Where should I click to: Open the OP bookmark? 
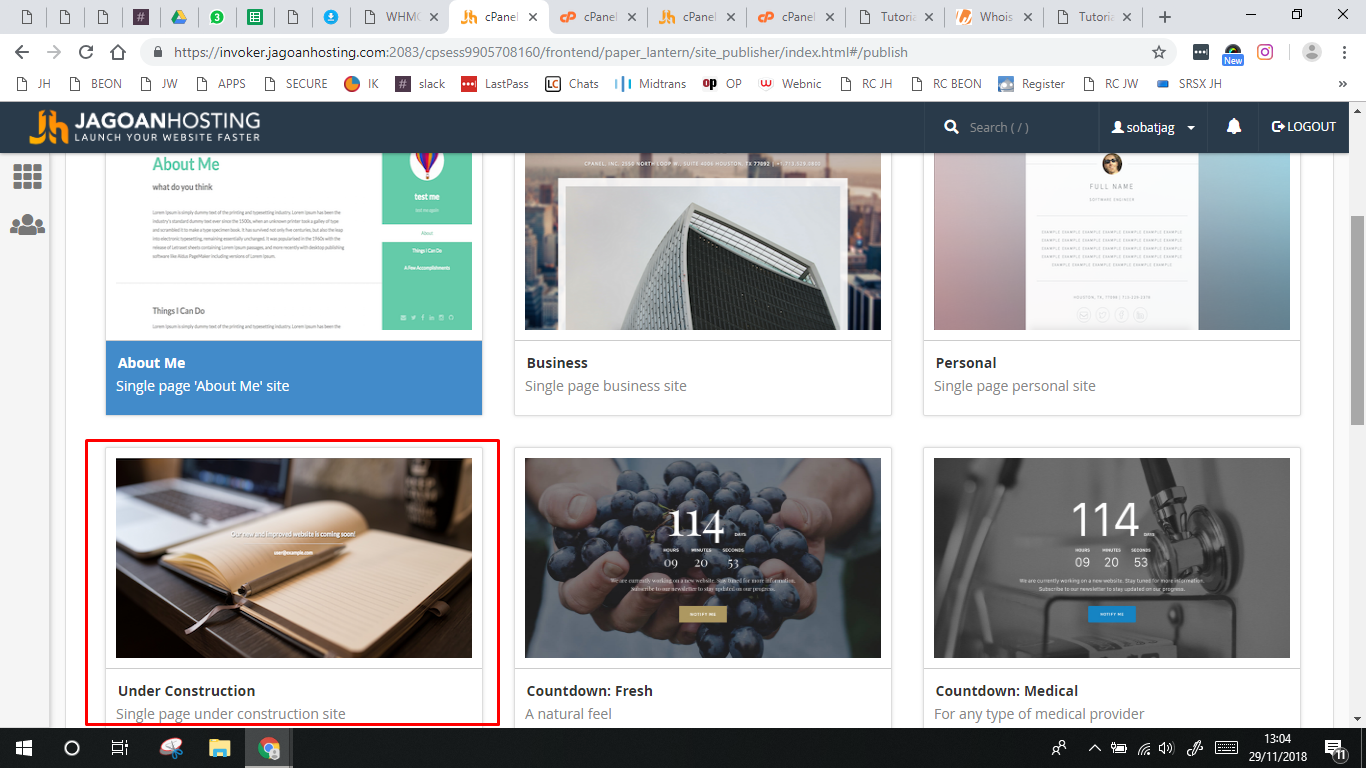[x=722, y=84]
